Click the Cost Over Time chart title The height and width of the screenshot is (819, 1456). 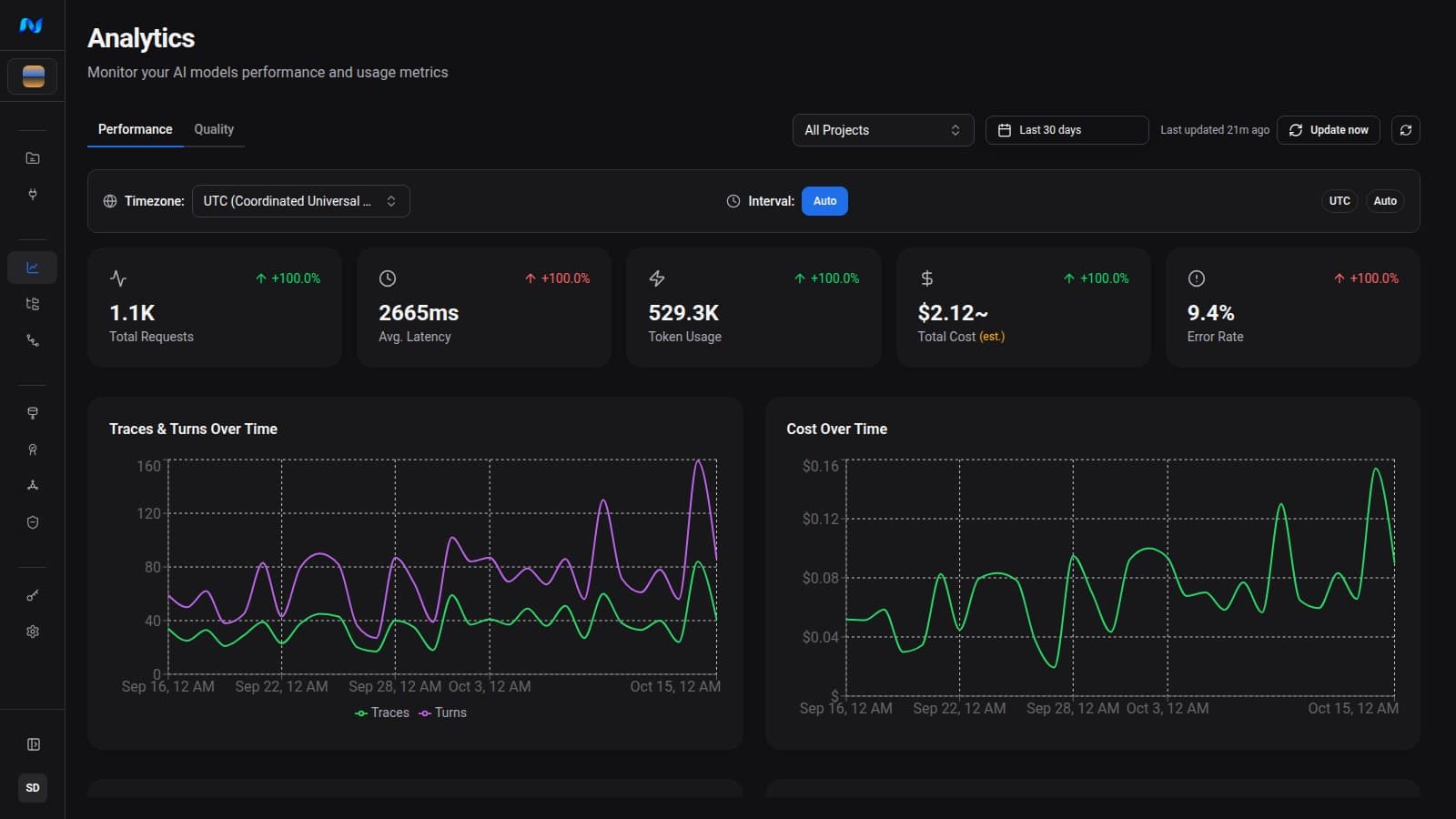(836, 429)
